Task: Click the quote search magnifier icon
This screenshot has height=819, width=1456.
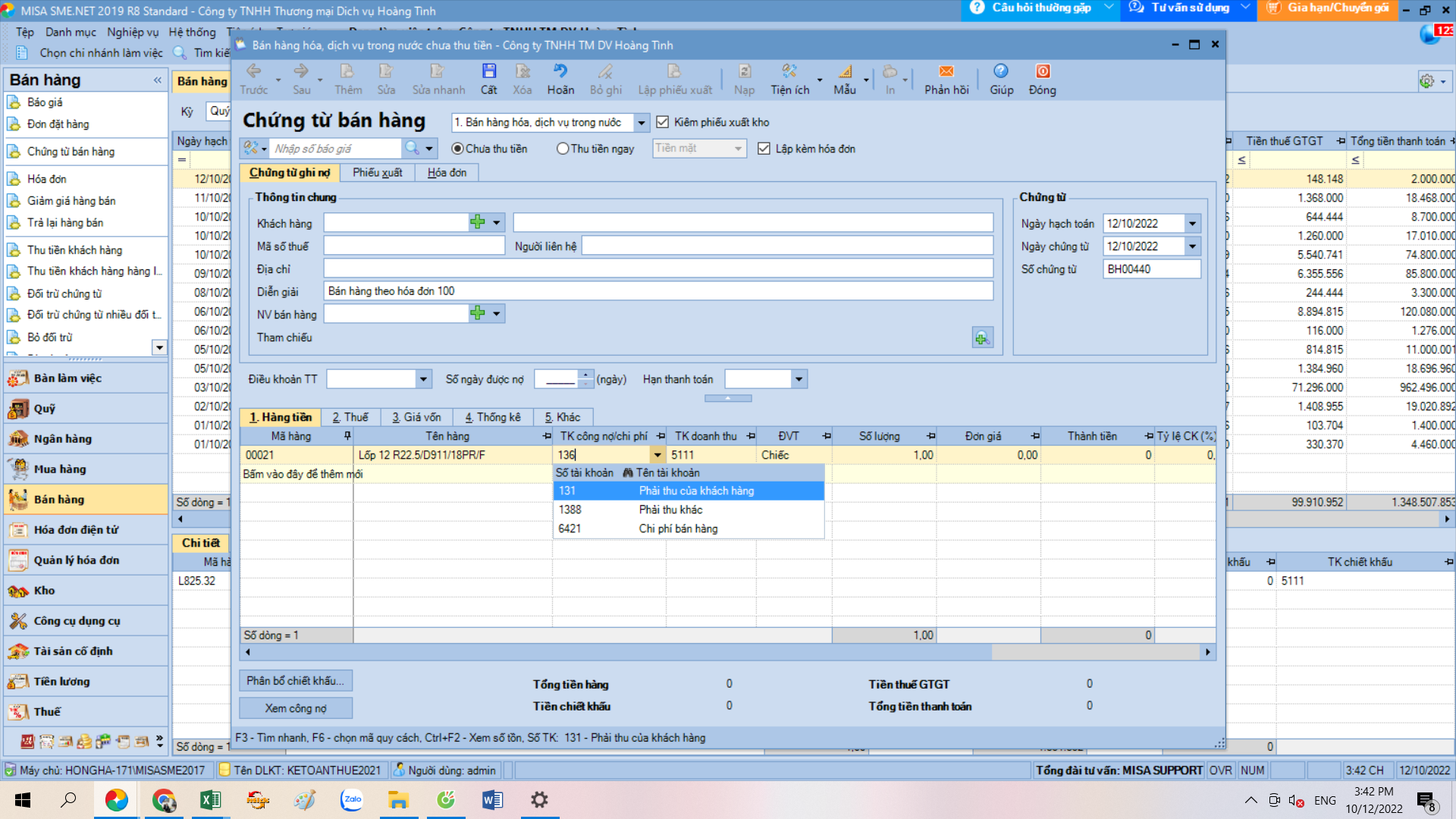Action: (412, 148)
